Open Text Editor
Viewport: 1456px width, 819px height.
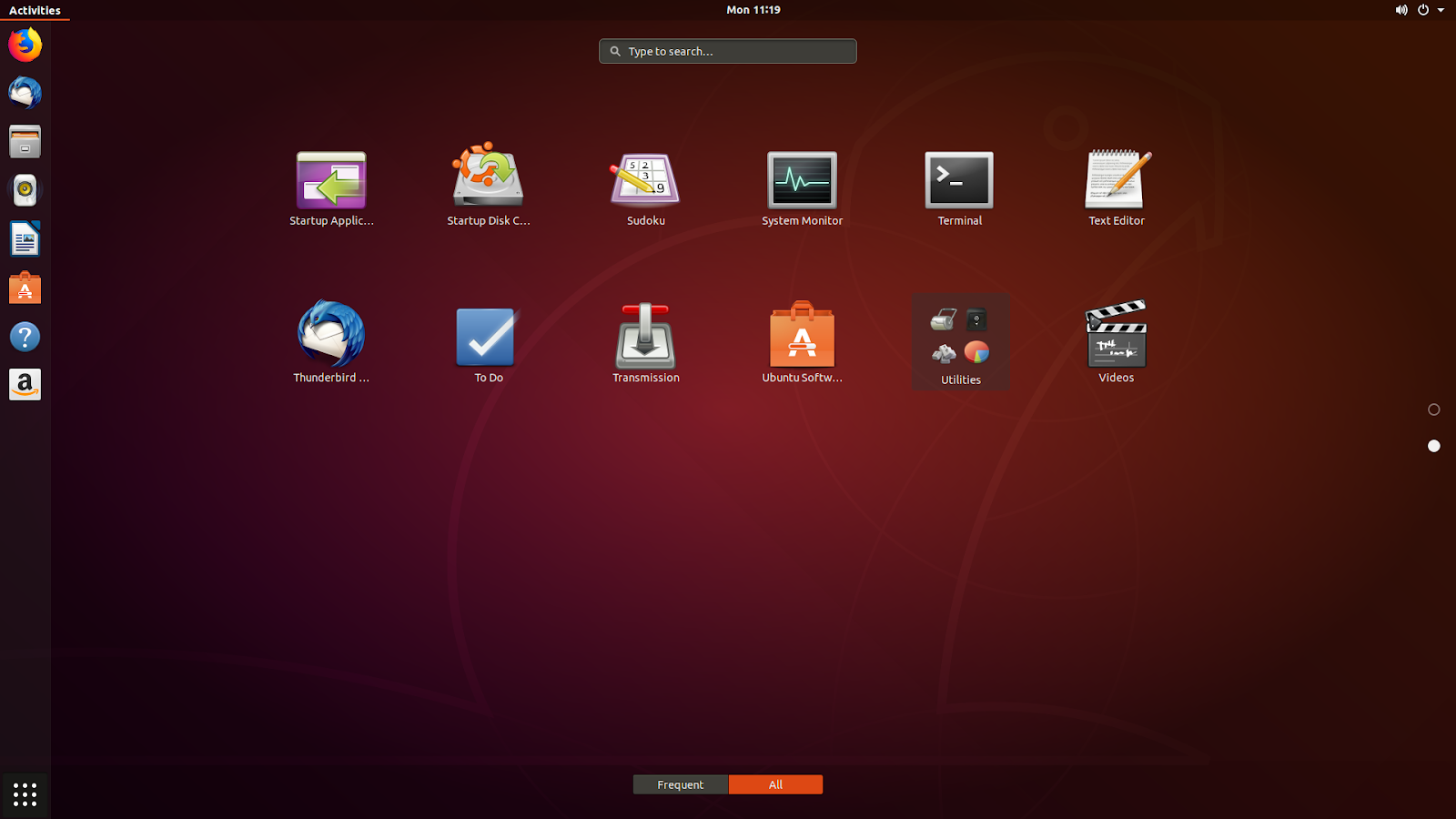pos(1117,188)
